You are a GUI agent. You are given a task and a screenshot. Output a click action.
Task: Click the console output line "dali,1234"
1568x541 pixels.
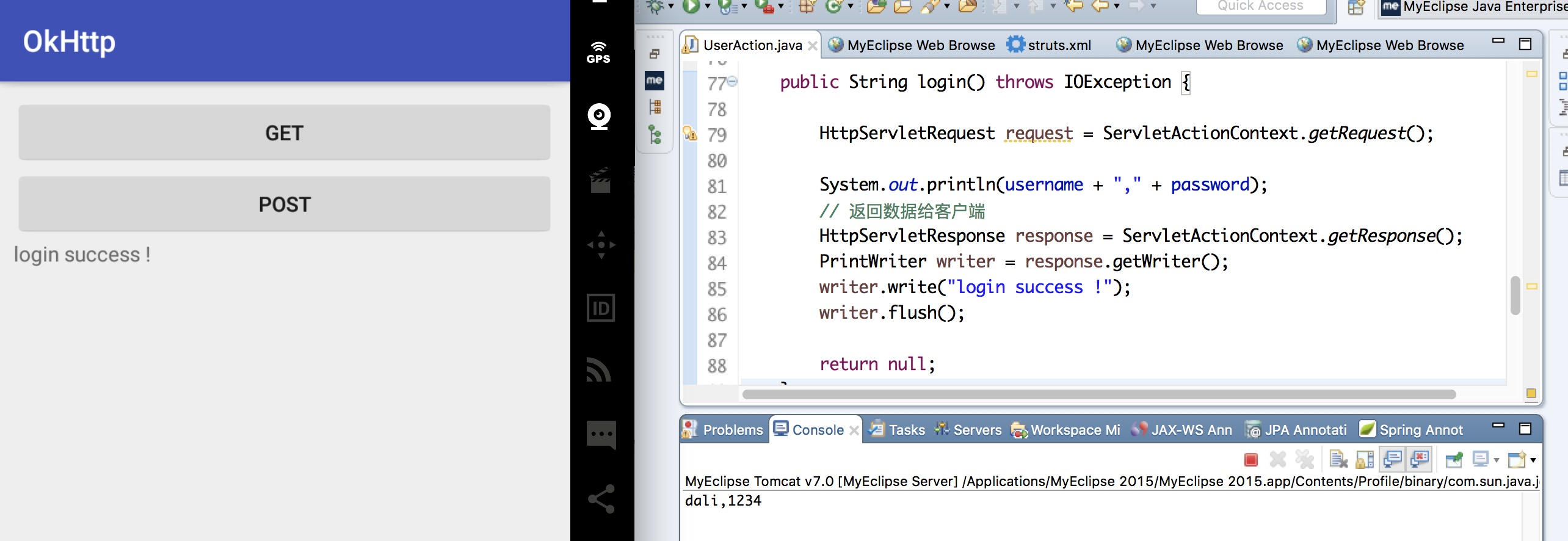724,501
